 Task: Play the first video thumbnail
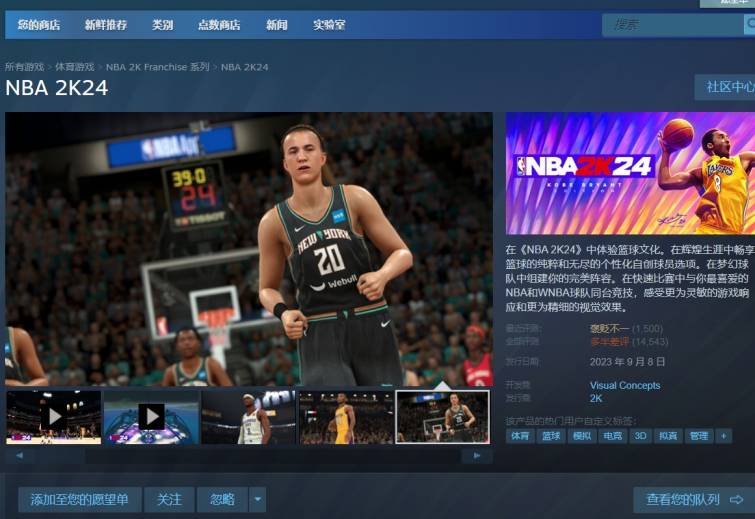(x=54, y=416)
